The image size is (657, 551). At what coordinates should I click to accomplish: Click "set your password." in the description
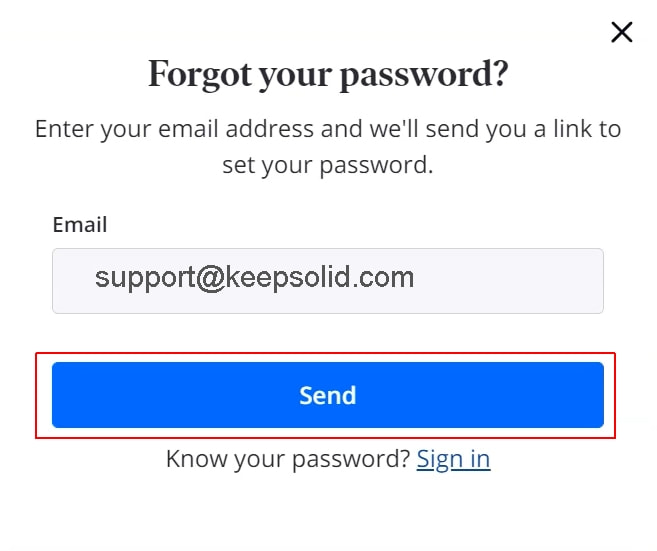click(328, 165)
